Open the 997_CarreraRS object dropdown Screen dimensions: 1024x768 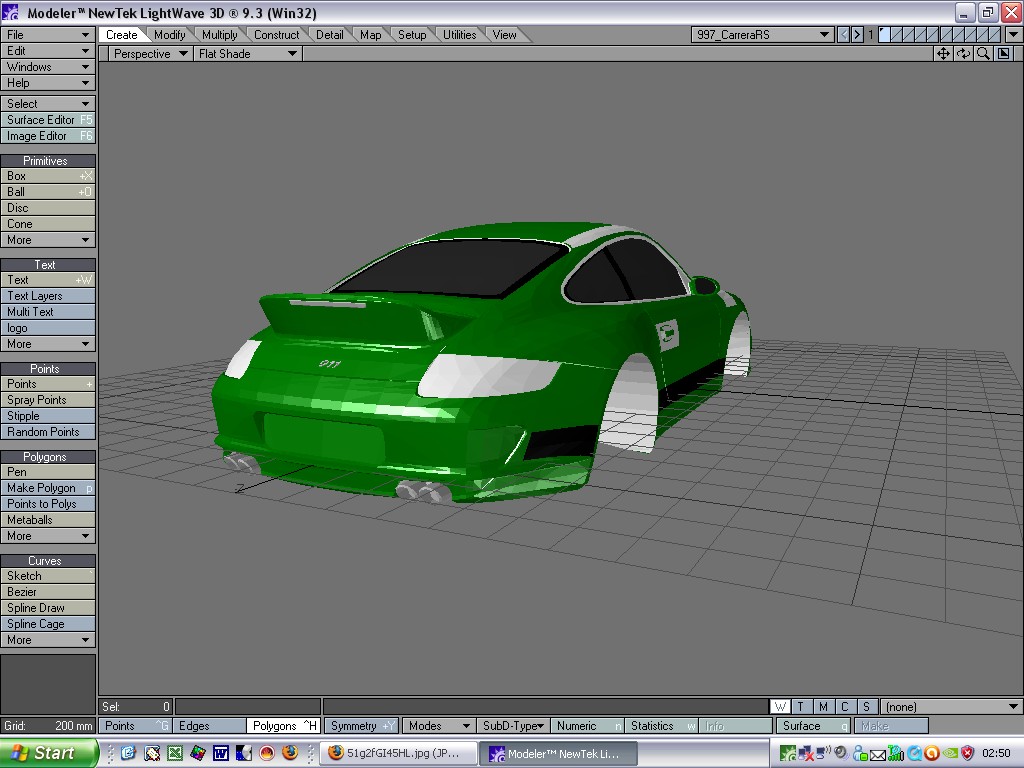(762, 35)
